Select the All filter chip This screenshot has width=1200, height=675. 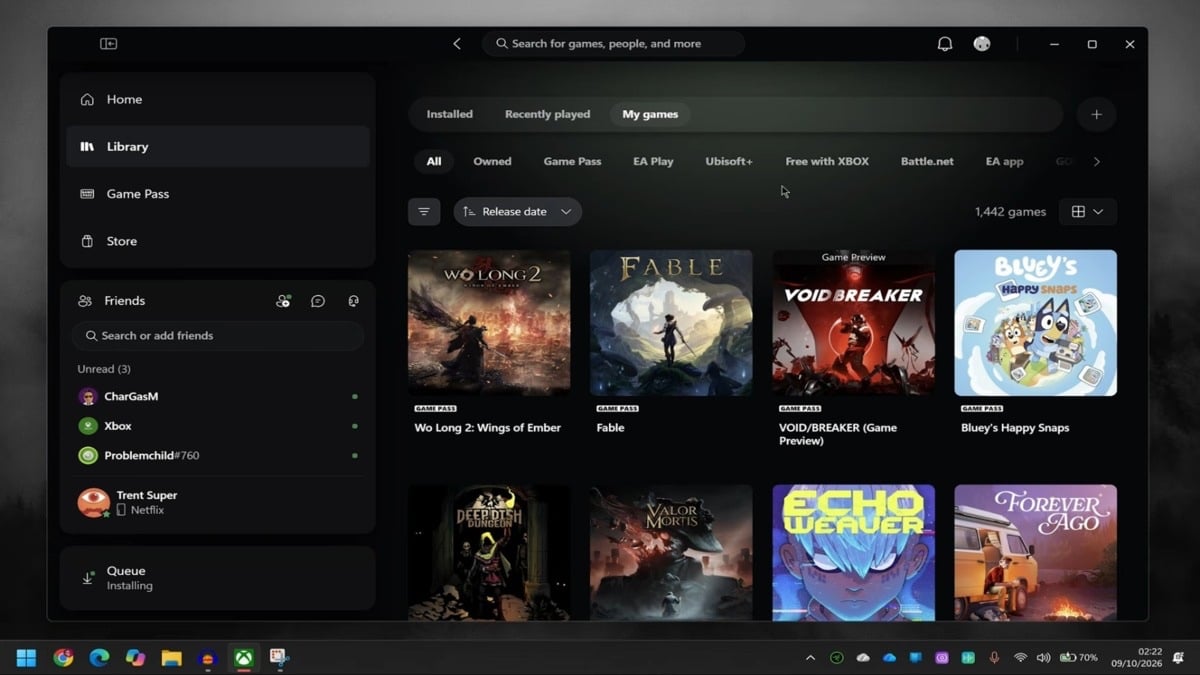pos(434,161)
